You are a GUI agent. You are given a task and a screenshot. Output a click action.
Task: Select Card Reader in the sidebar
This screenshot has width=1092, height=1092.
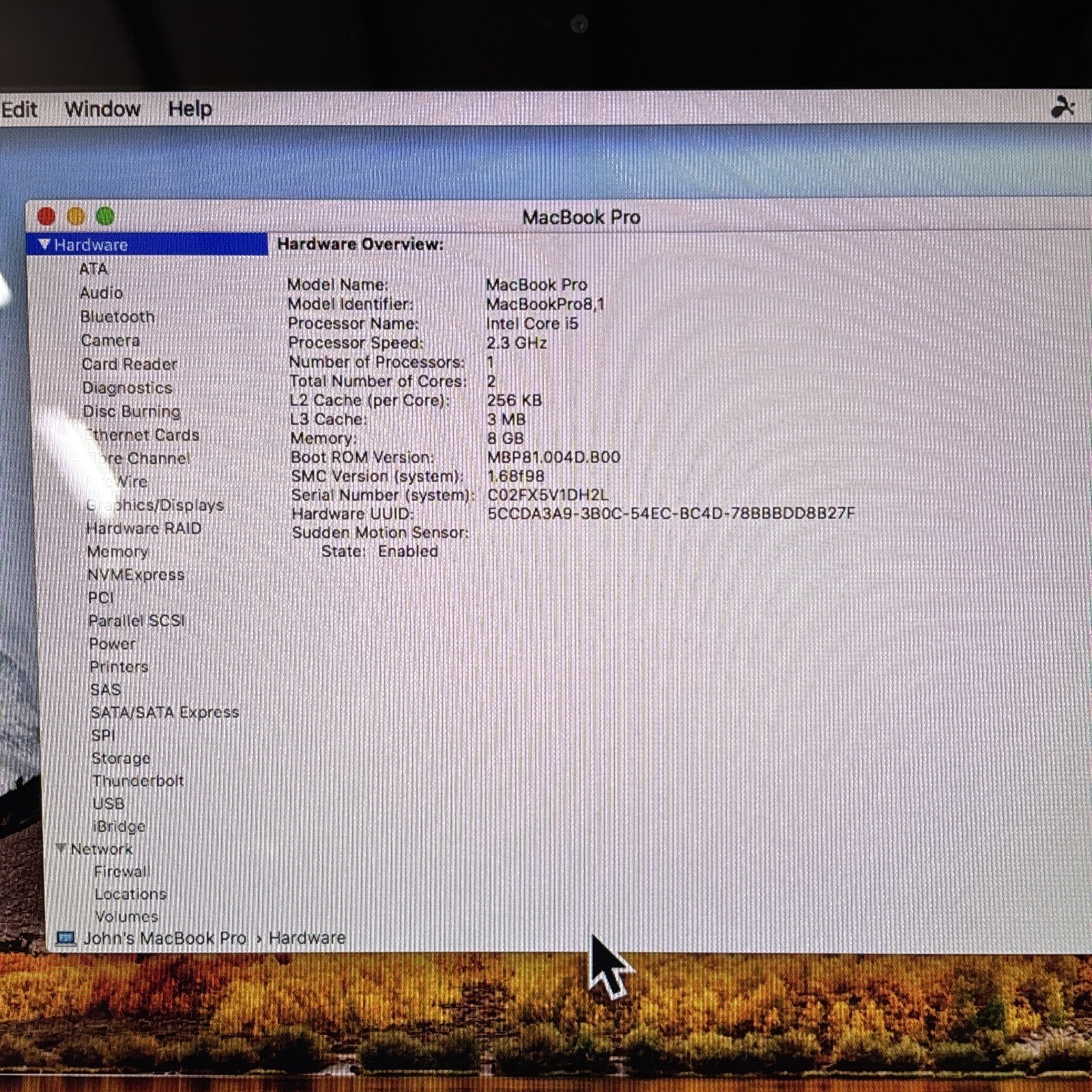(130, 364)
